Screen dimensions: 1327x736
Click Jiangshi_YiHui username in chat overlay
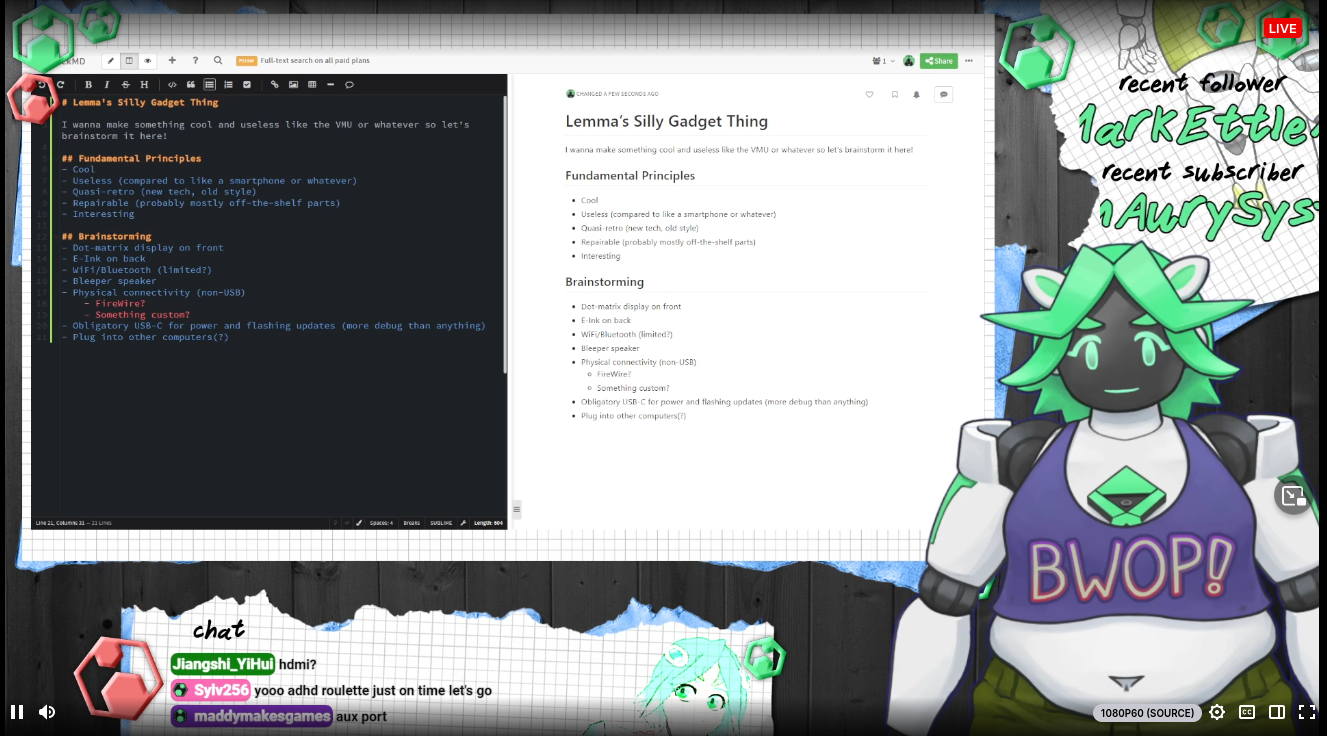pyautogui.click(x=222, y=664)
